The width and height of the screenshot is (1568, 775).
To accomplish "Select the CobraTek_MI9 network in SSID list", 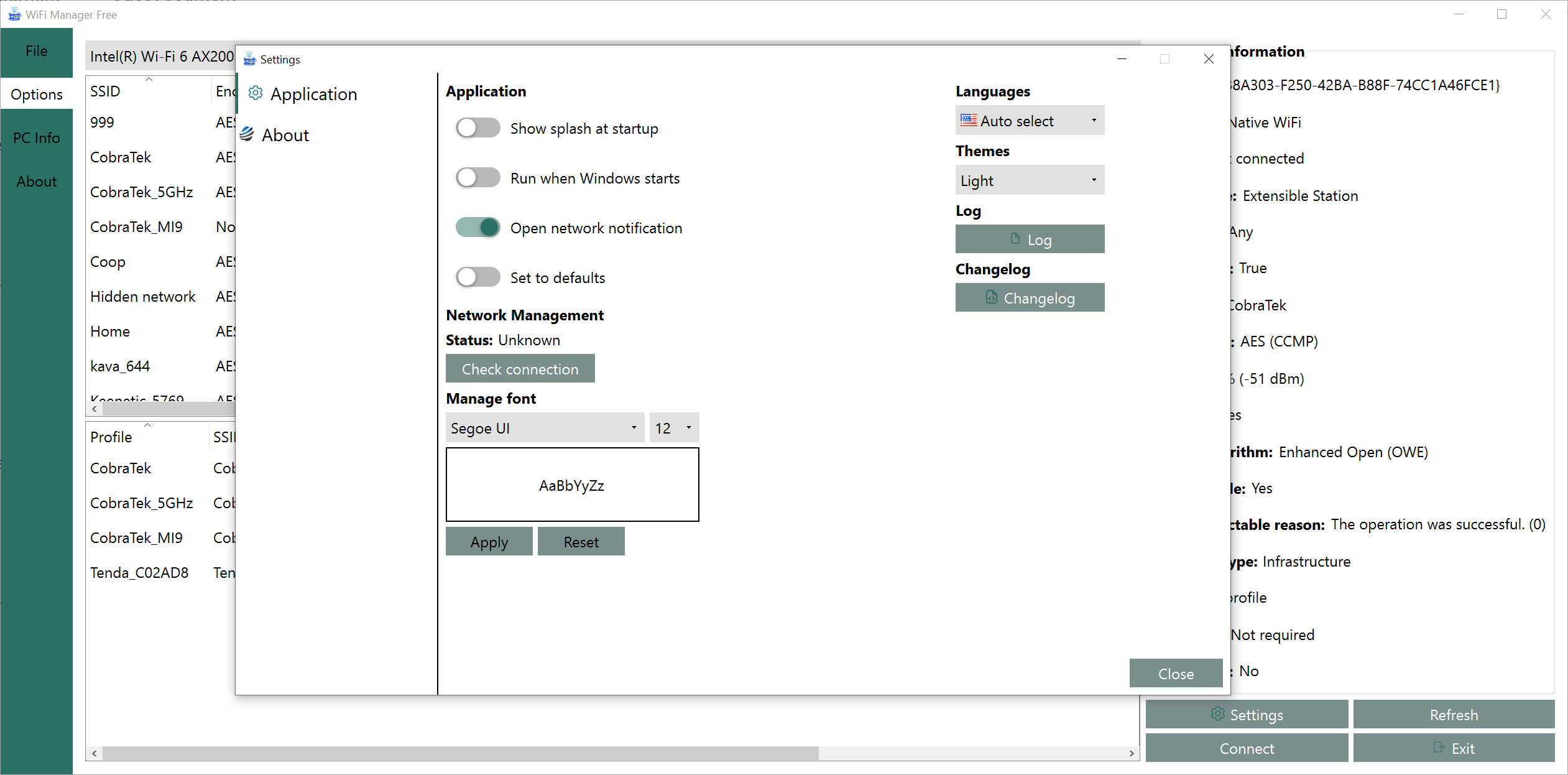I will [160, 227].
